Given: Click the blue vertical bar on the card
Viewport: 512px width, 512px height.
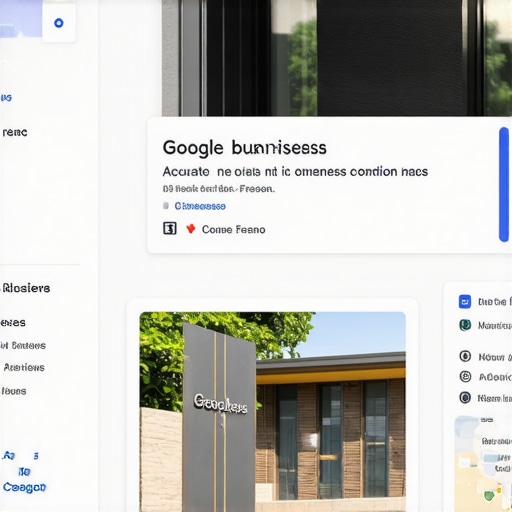Looking at the screenshot, I should (504, 184).
